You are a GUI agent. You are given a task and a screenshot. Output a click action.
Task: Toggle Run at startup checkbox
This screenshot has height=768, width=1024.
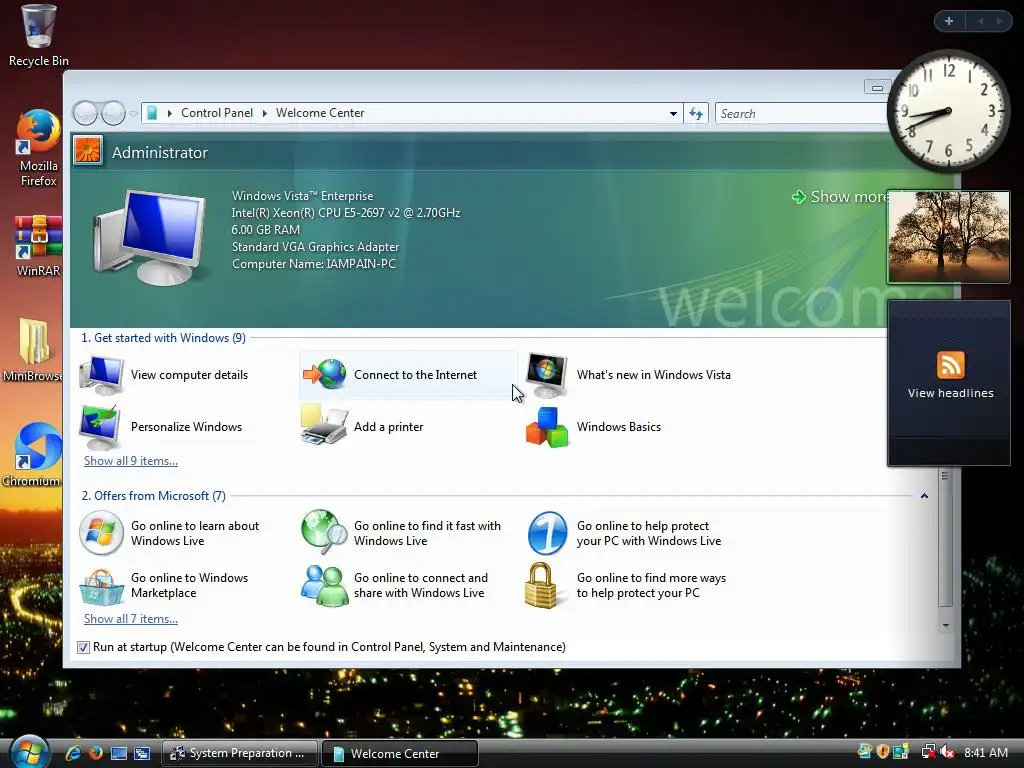pyautogui.click(x=83, y=647)
